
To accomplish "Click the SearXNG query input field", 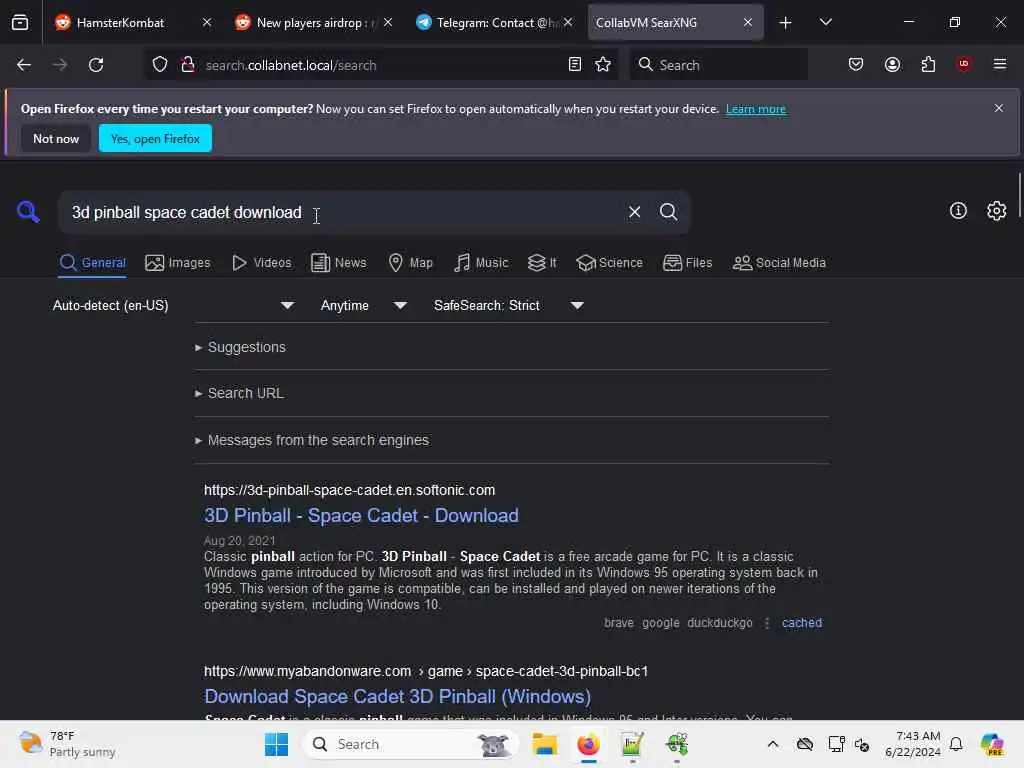I will pos(340,212).
